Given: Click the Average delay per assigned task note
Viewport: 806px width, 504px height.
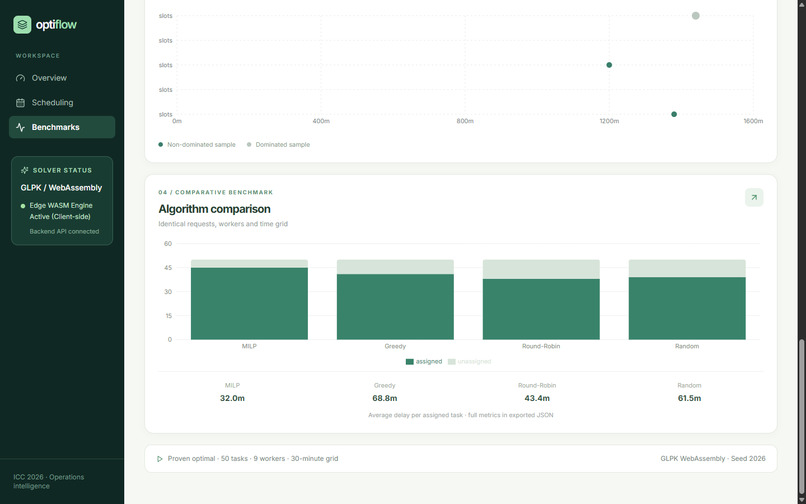Looking at the screenshot, I should coord(461,415).
